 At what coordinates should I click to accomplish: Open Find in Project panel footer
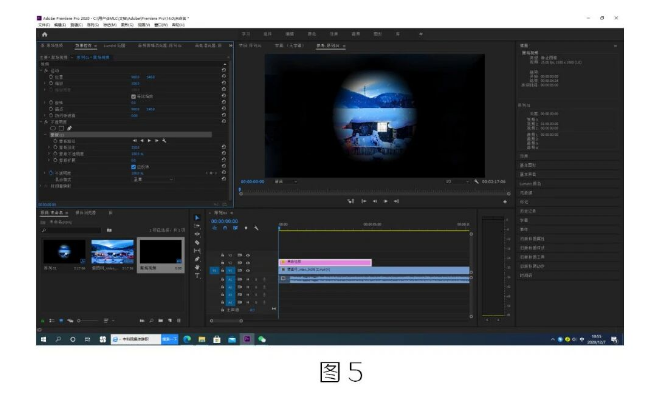pos(151,321)
